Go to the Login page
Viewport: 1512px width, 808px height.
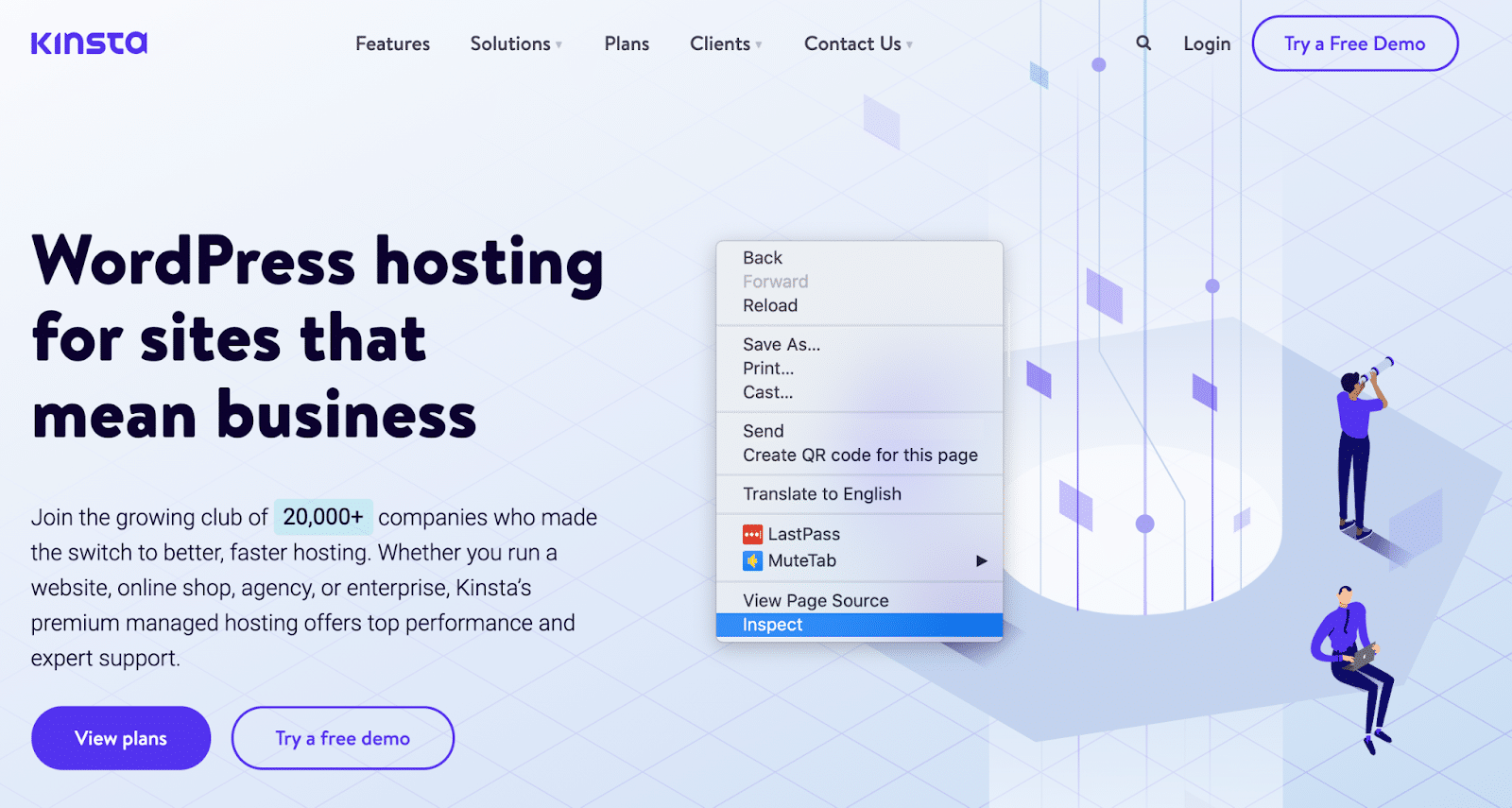1207,43
